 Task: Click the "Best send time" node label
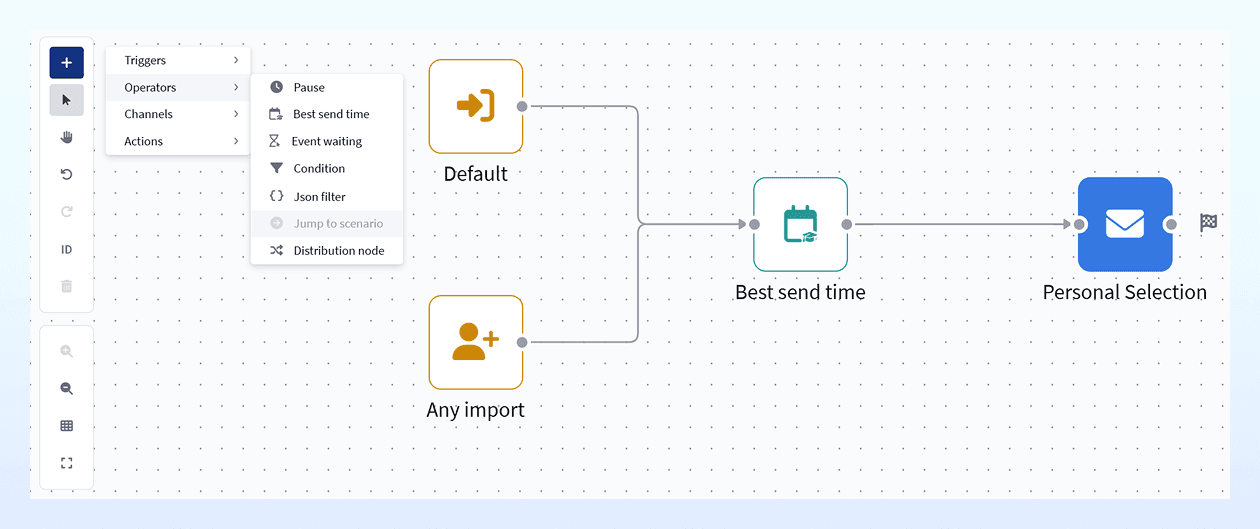(x=800, y=292)
